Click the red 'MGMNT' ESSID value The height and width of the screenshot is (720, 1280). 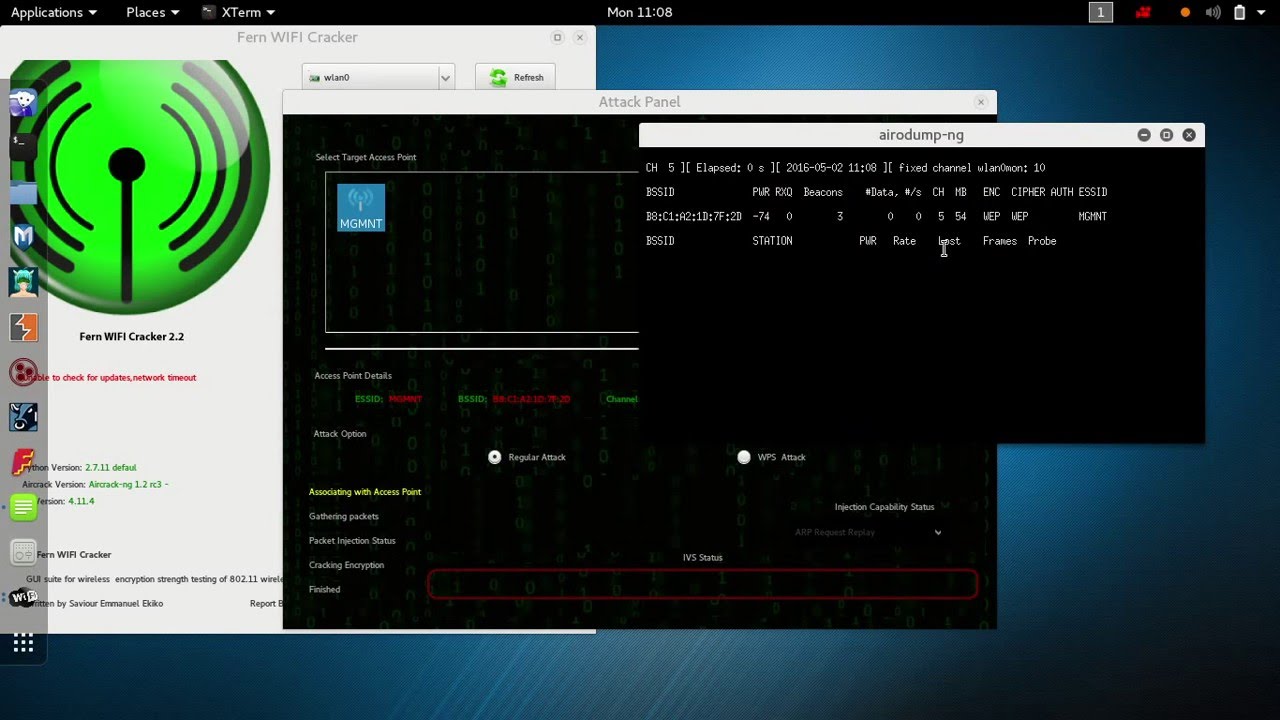pos(405,399)
